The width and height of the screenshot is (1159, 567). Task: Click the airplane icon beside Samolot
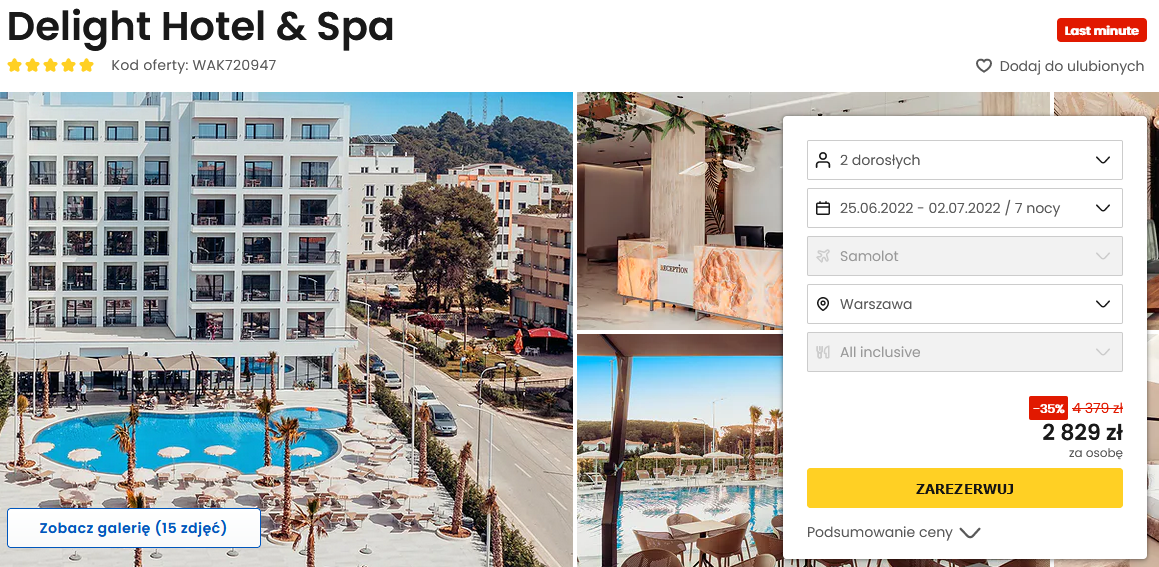click(x=823, y=257)
